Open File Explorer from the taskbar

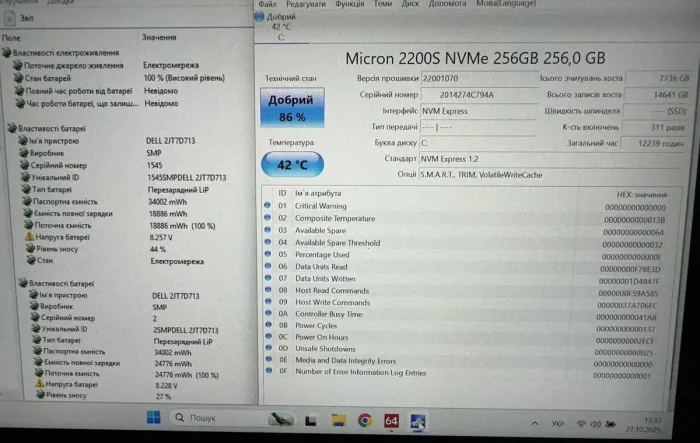[x=338, y=420]
